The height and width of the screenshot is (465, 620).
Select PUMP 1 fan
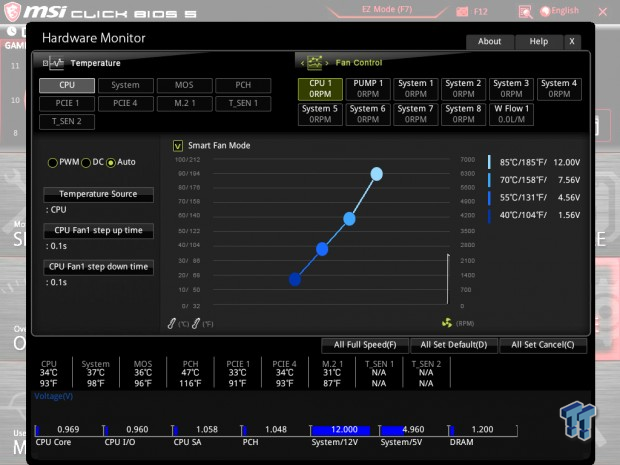368,89
